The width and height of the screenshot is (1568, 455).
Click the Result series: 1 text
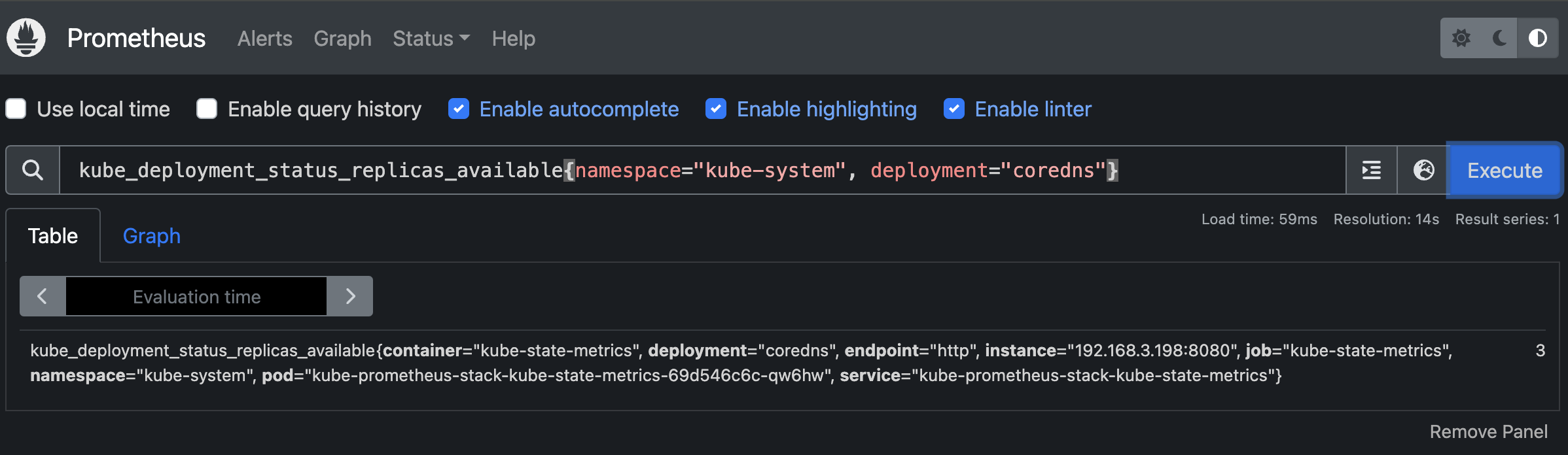(1507, 219)
